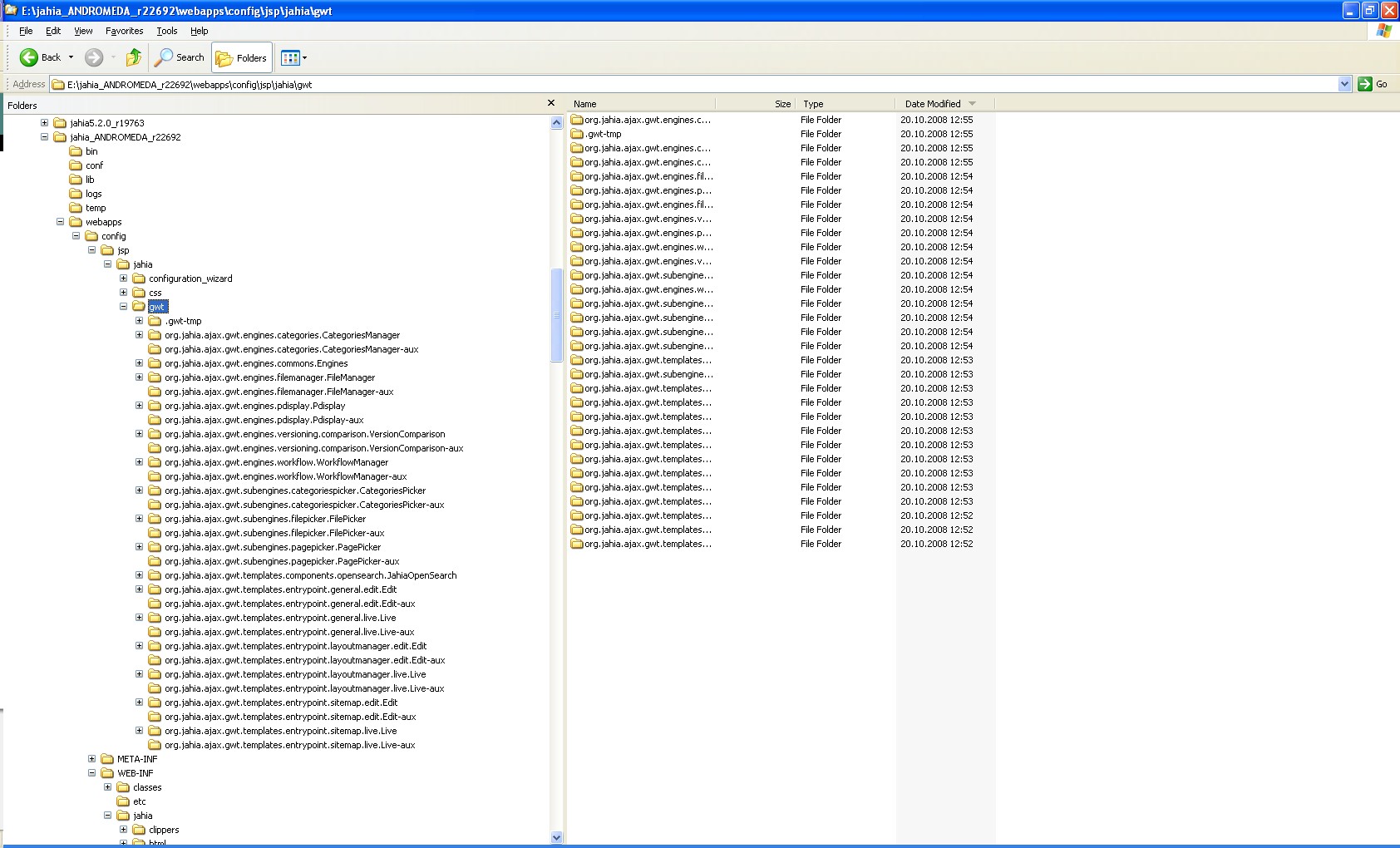Collapse the jahia_ANDROMEDA_r22692 tree node

45,137
